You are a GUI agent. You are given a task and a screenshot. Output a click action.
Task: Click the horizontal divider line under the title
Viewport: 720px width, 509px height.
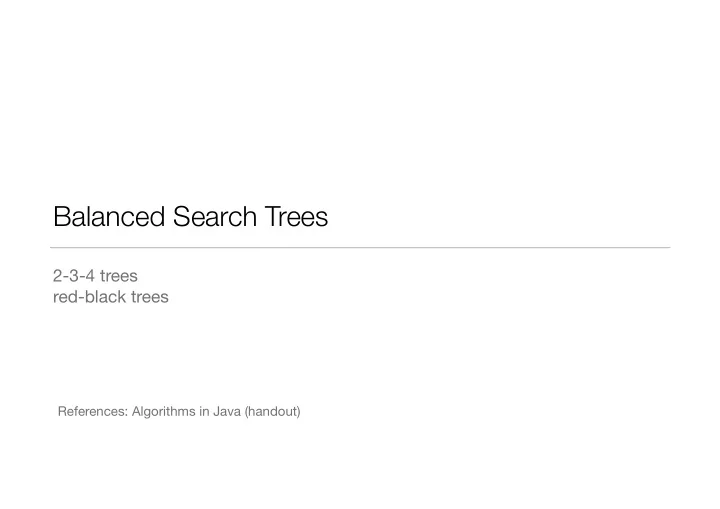point(360,248)
